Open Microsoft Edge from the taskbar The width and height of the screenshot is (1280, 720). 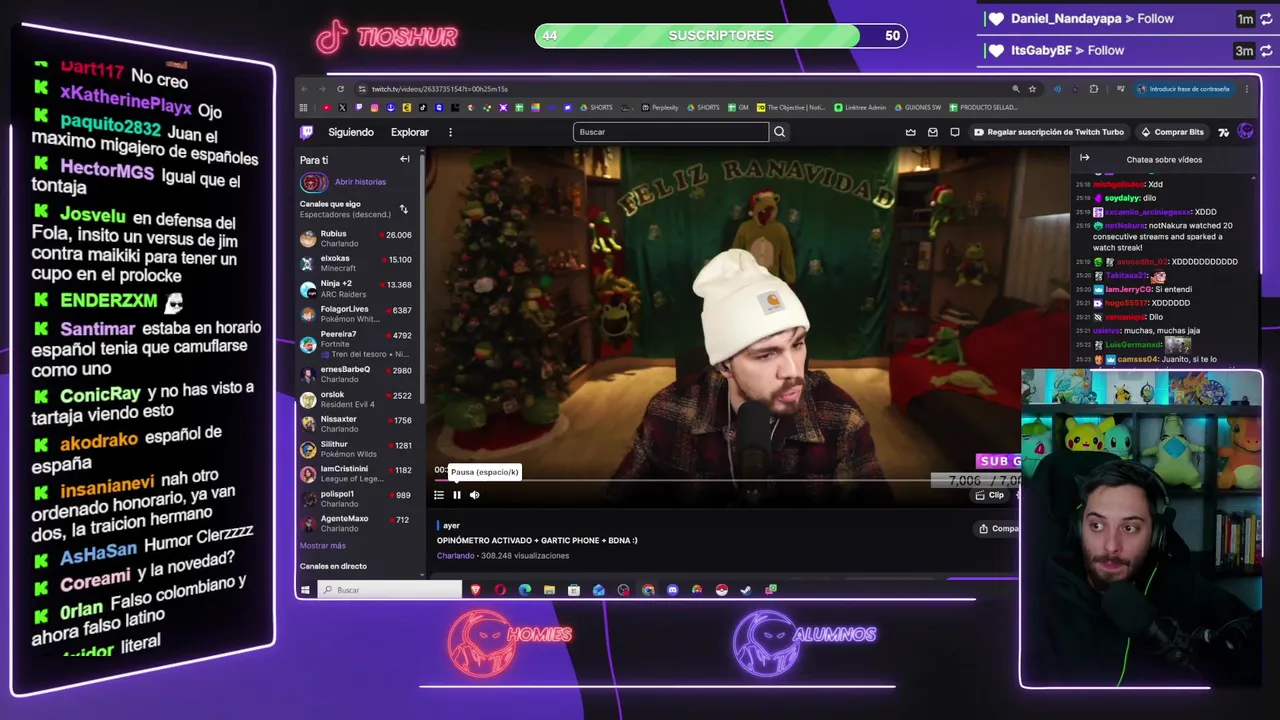[525, 590]
